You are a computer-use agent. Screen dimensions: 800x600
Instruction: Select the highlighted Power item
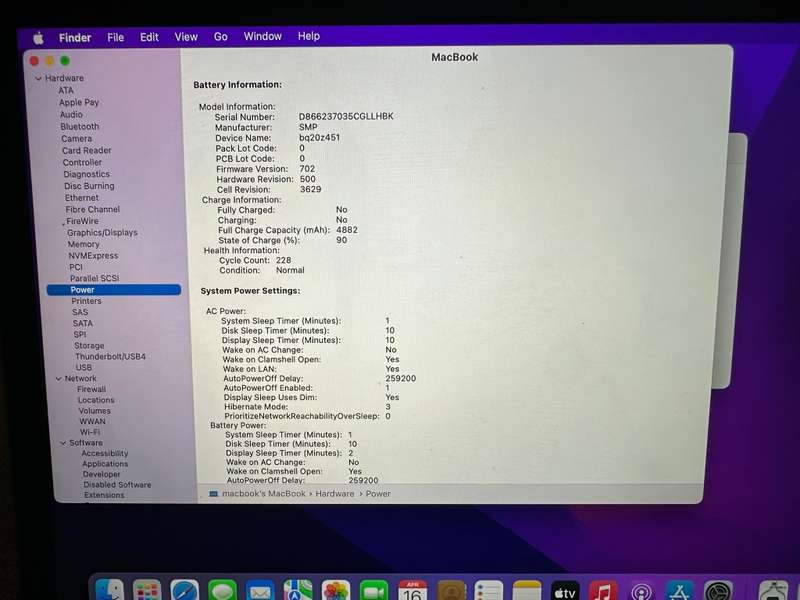click(x=114, y=290)
